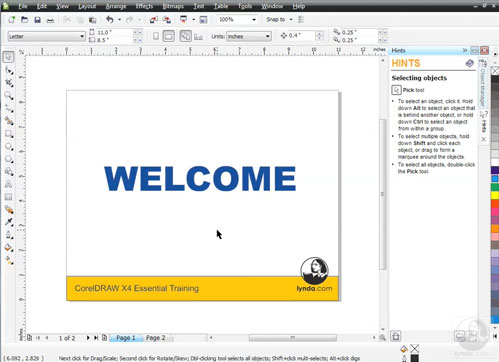Click the Save icon in the toolbar
Screen dimensions: 499x362
click(37, 20)
